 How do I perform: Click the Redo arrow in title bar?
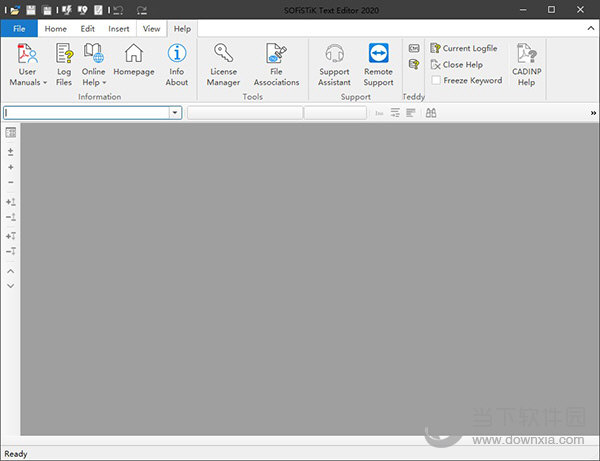pos(142,10)
